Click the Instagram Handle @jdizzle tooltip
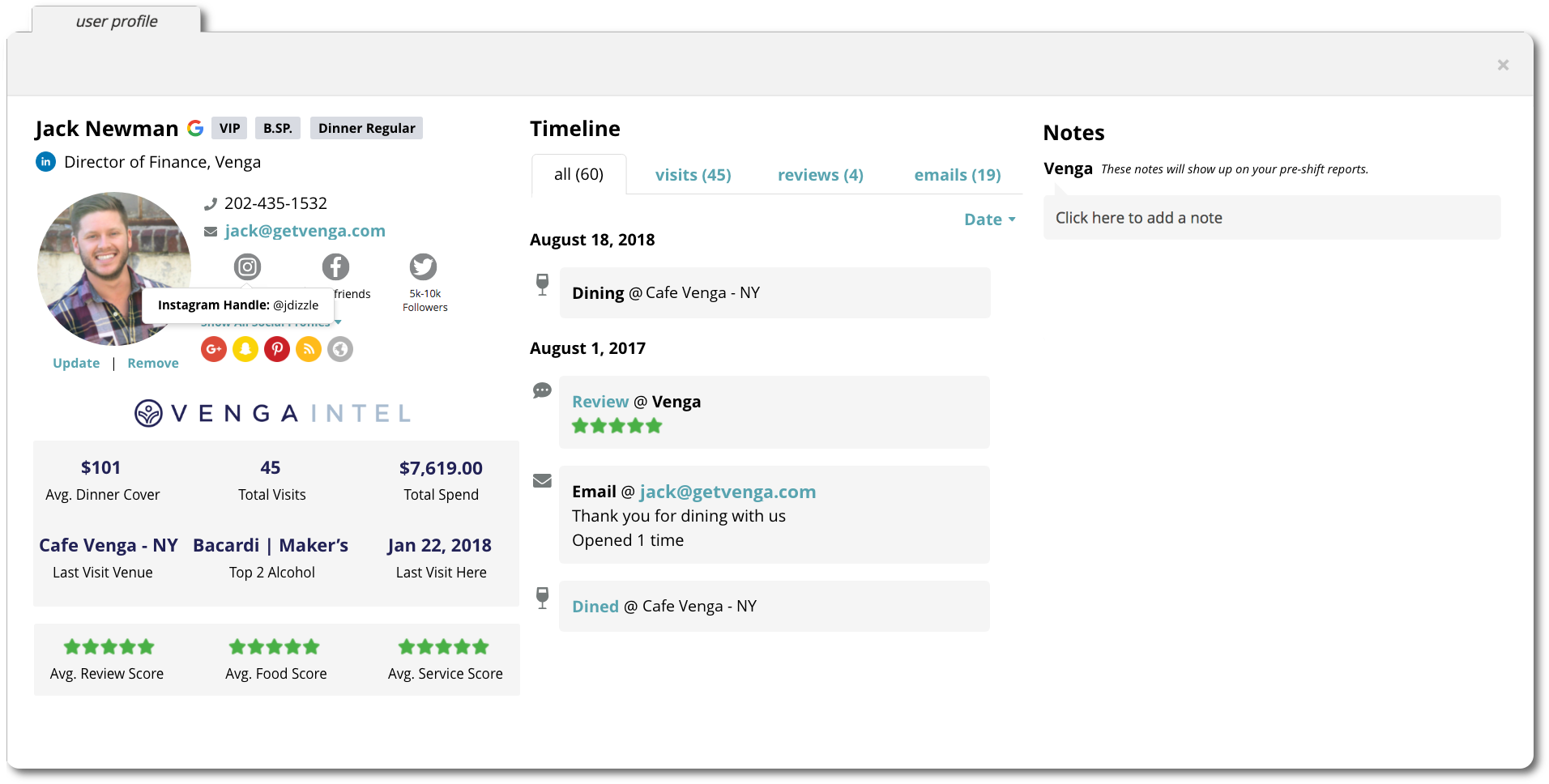1549x784 pixels. coord(238,305)
